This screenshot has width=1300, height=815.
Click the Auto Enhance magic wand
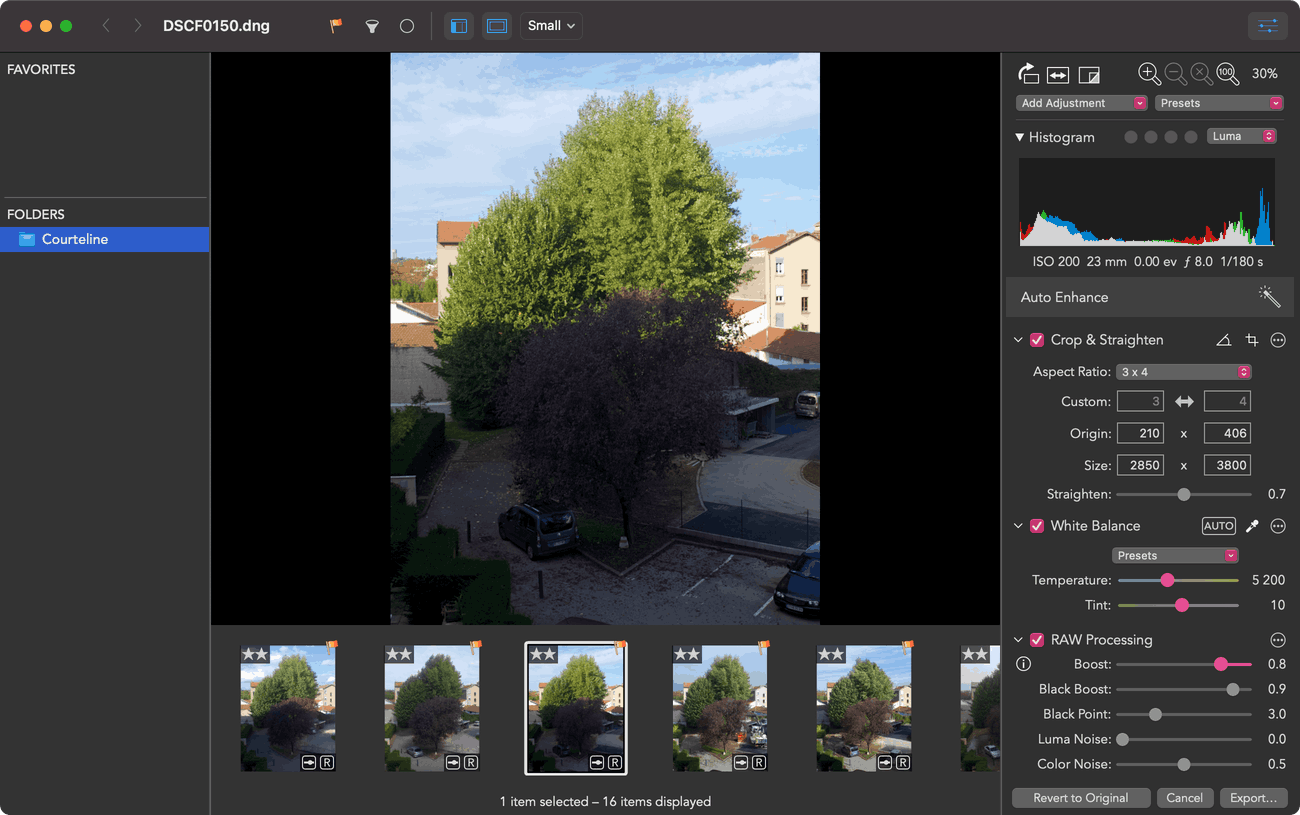(x=1268, y=297)
